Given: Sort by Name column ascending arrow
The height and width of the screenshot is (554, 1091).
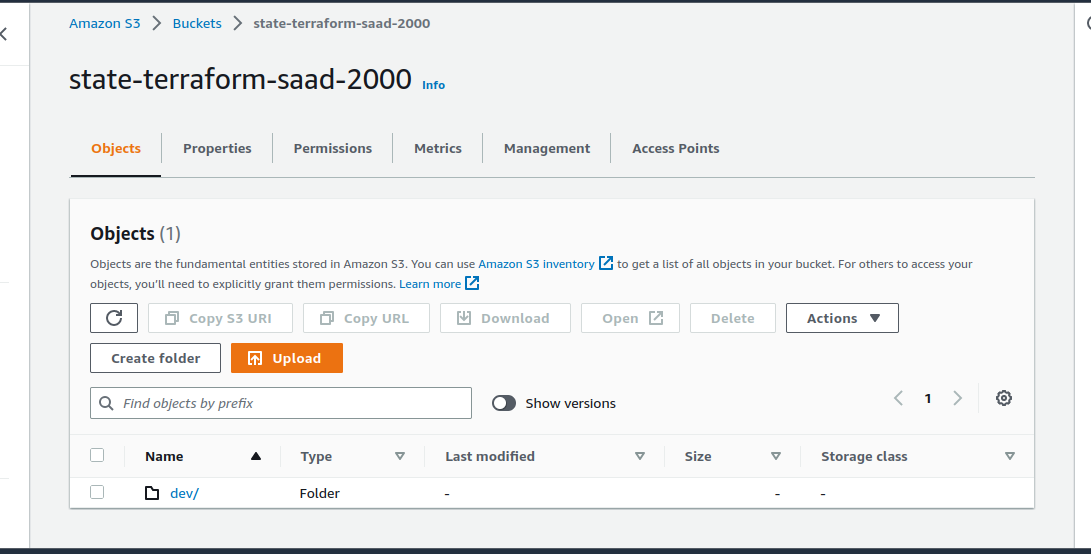Looking at the screenshot, I should point(255,457).
